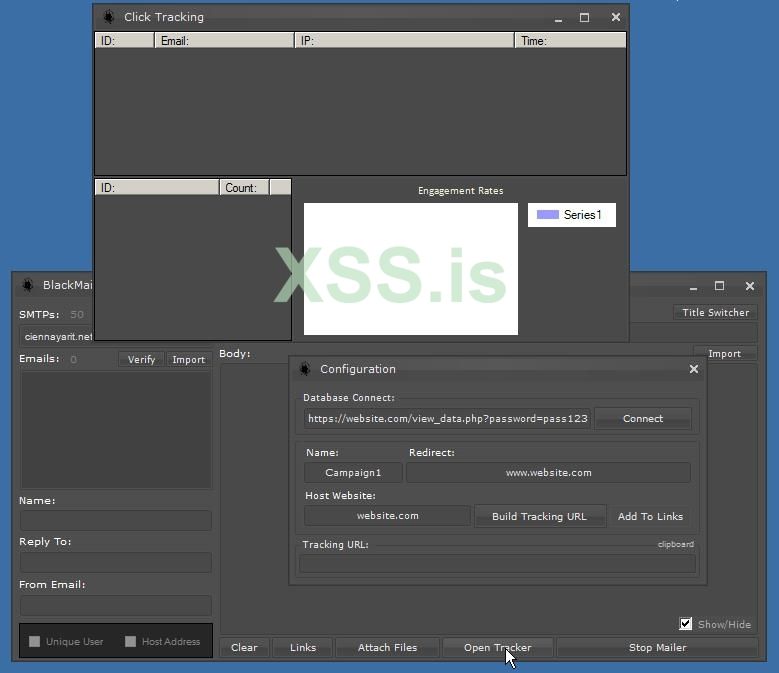
Task: Close the Configuration dialog
Action: coord(694,369)
